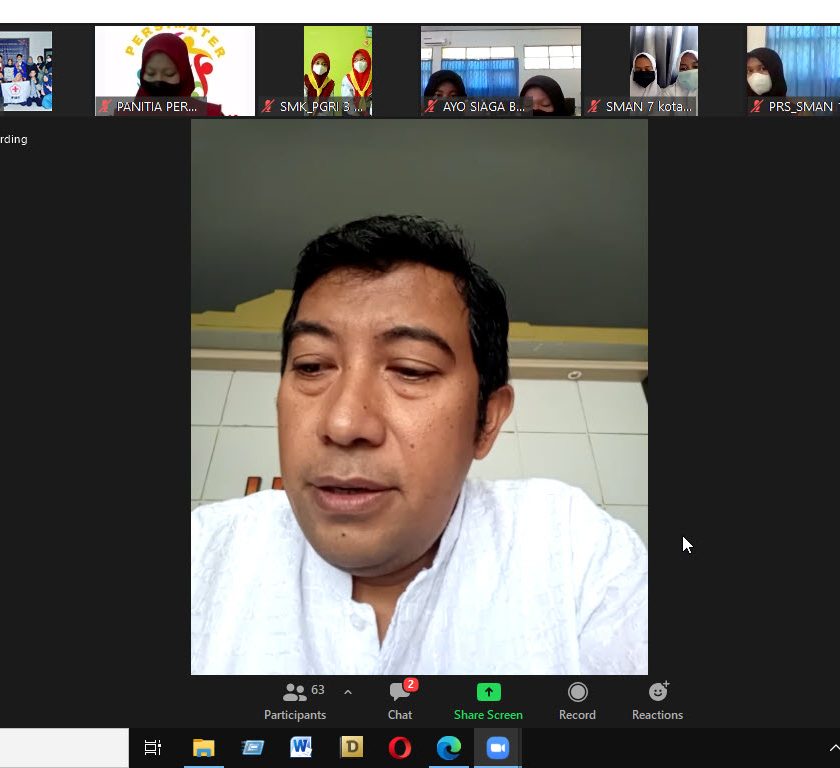Click the leftmost group photo participant thumbnail
Image resolution: width=840 pixels, height=768 pixels.
coord(26,70)
